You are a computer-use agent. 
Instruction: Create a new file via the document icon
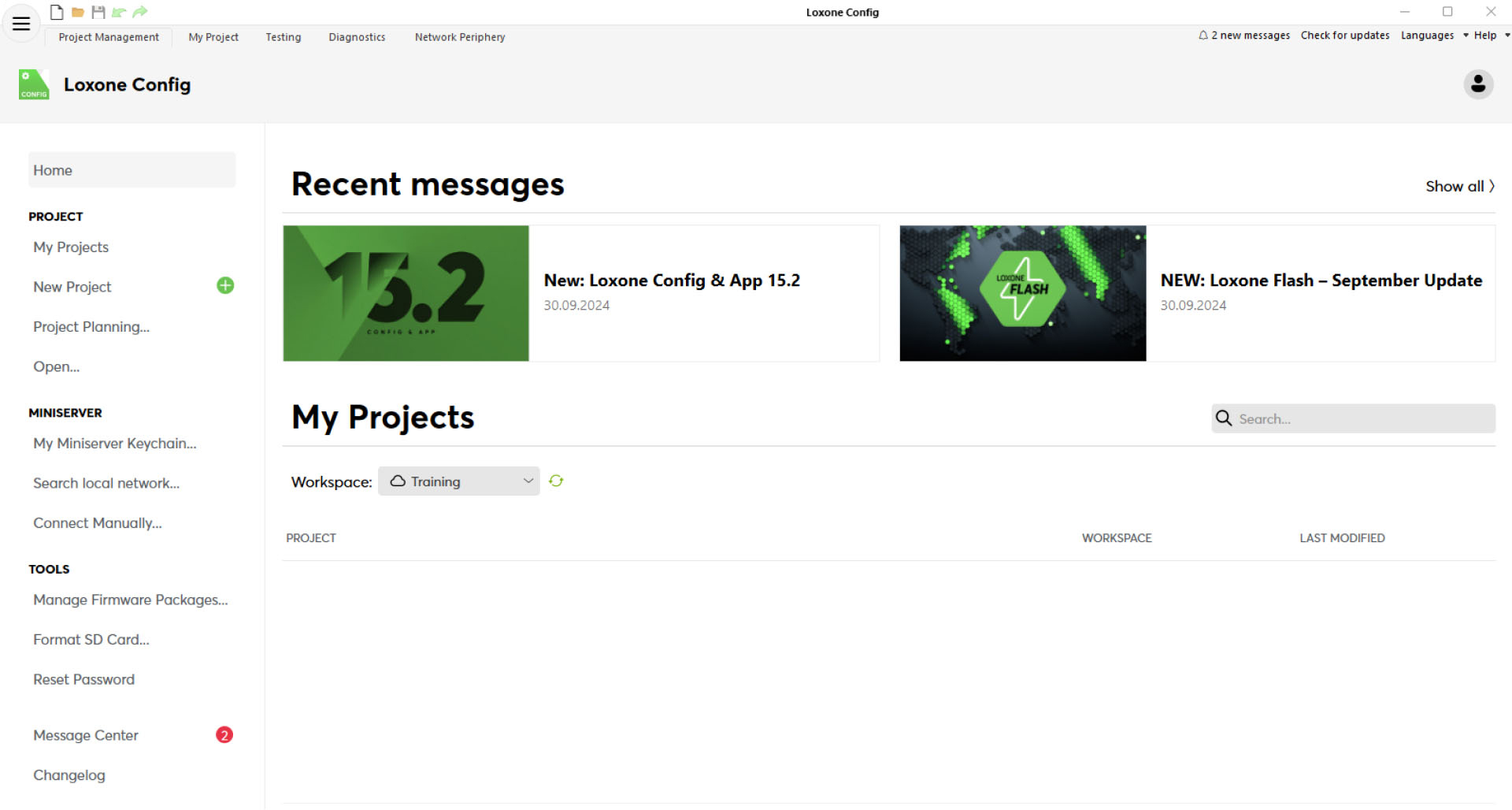pyautogui.click(x=56, y=12)
